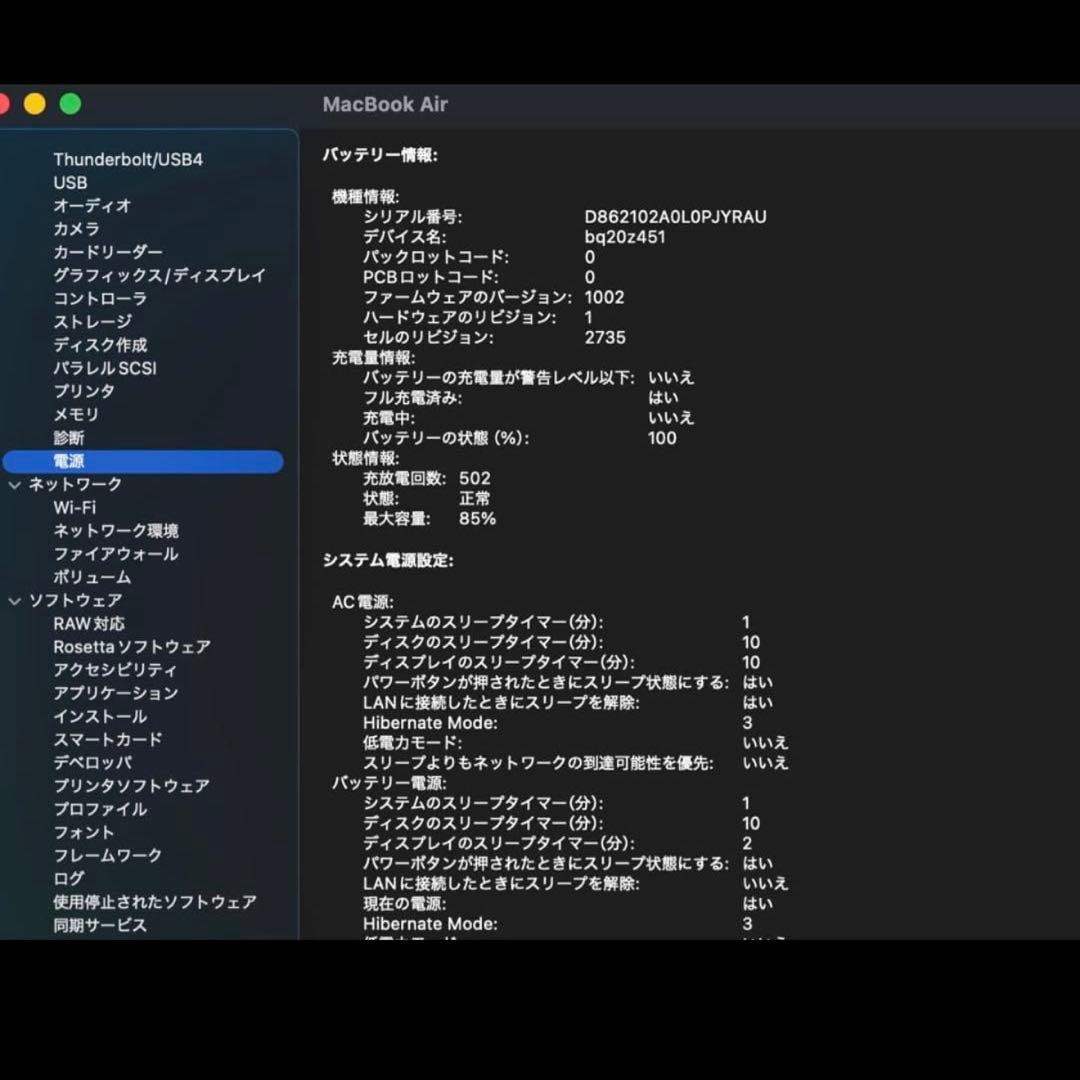Click the 現在の電源 row label
1080x1080 pixels.
[x=404, y=904]
